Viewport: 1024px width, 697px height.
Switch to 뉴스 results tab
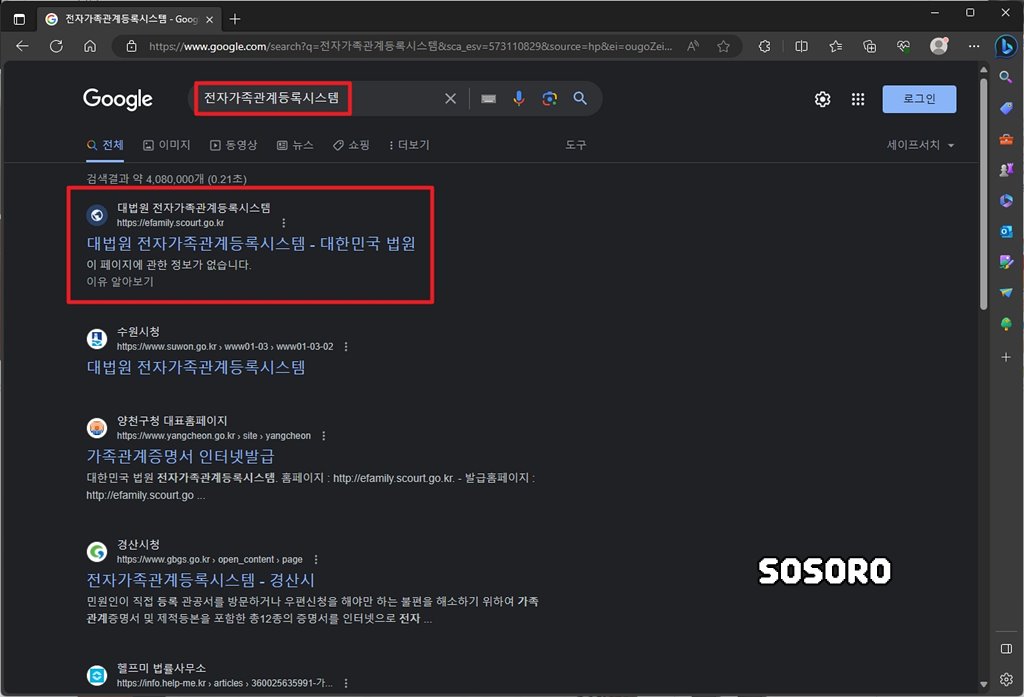295,145
